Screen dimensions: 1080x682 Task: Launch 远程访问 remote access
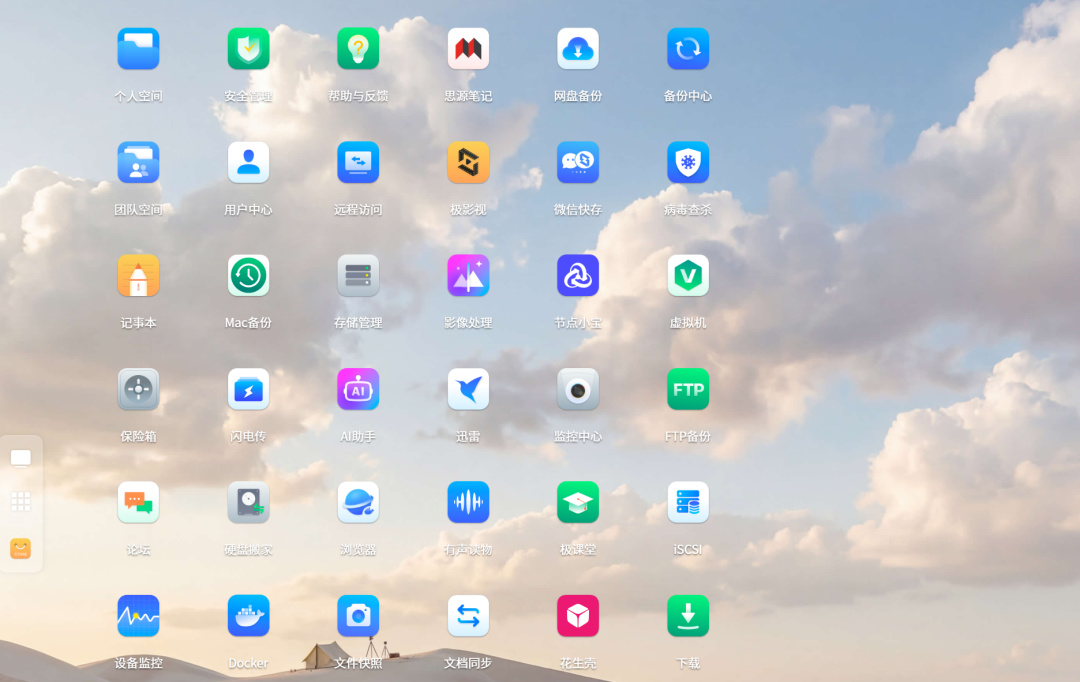(358, 163)
